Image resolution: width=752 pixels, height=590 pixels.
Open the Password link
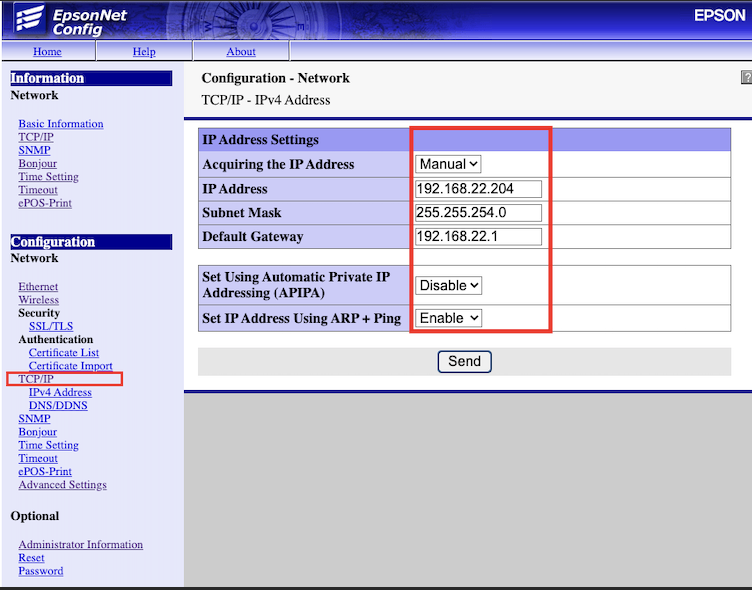click(41, 571)
